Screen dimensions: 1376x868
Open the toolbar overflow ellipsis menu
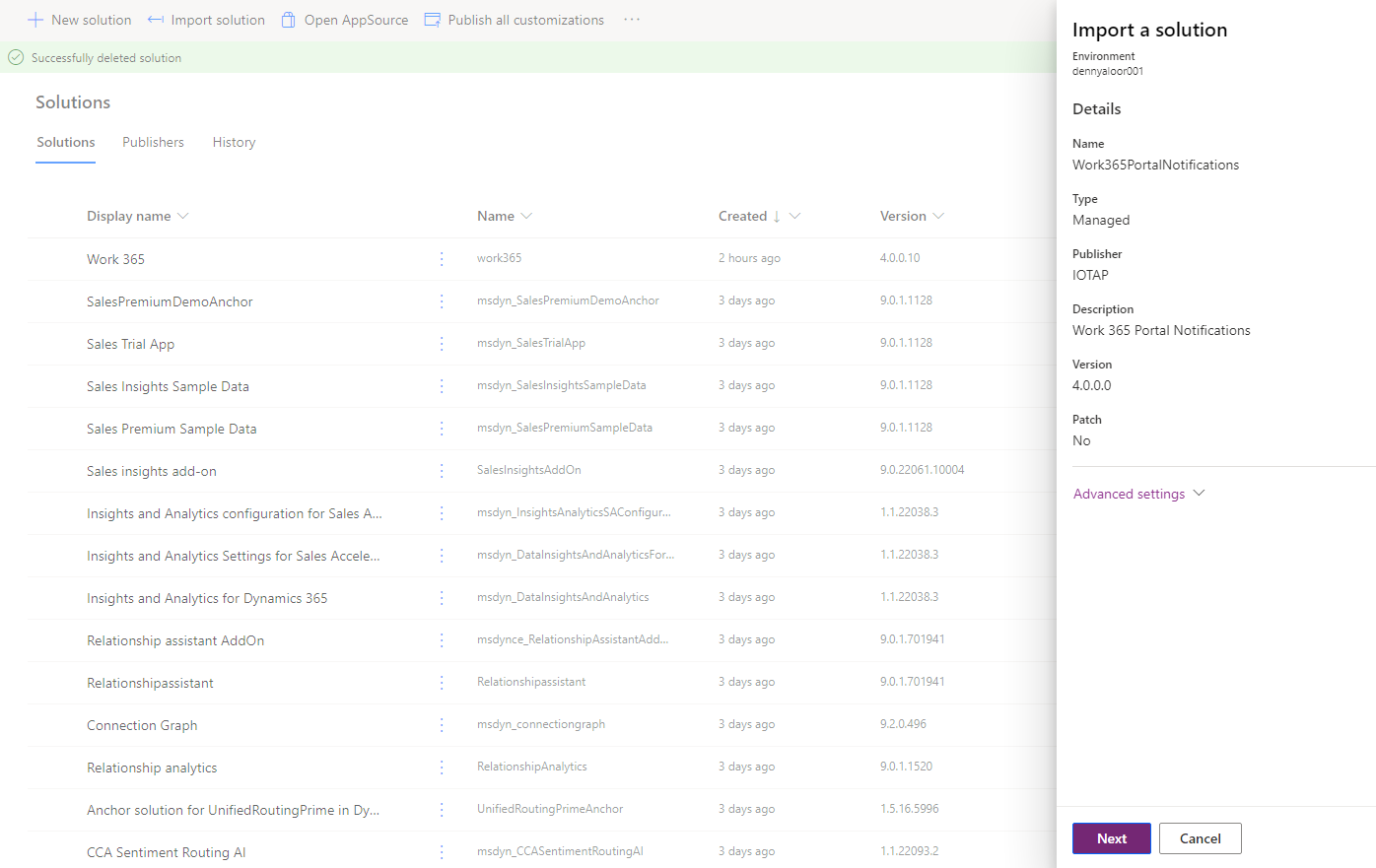click(632, 20)
